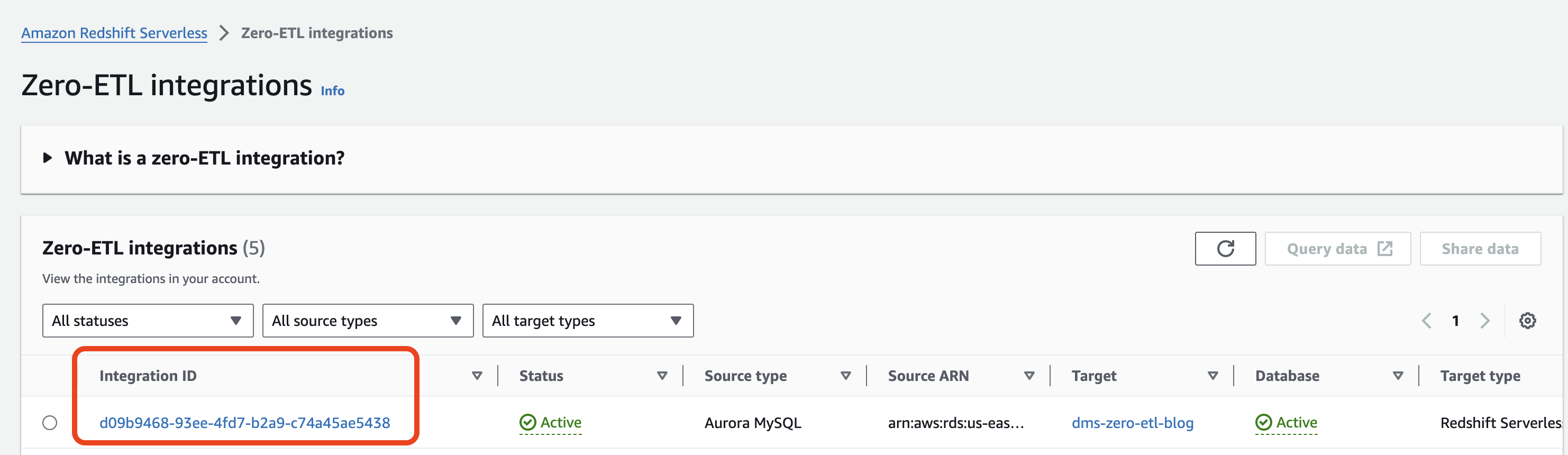Go to previous page arrow
The width and height of the screenshot is (1568, 455).
[1426, 321]
